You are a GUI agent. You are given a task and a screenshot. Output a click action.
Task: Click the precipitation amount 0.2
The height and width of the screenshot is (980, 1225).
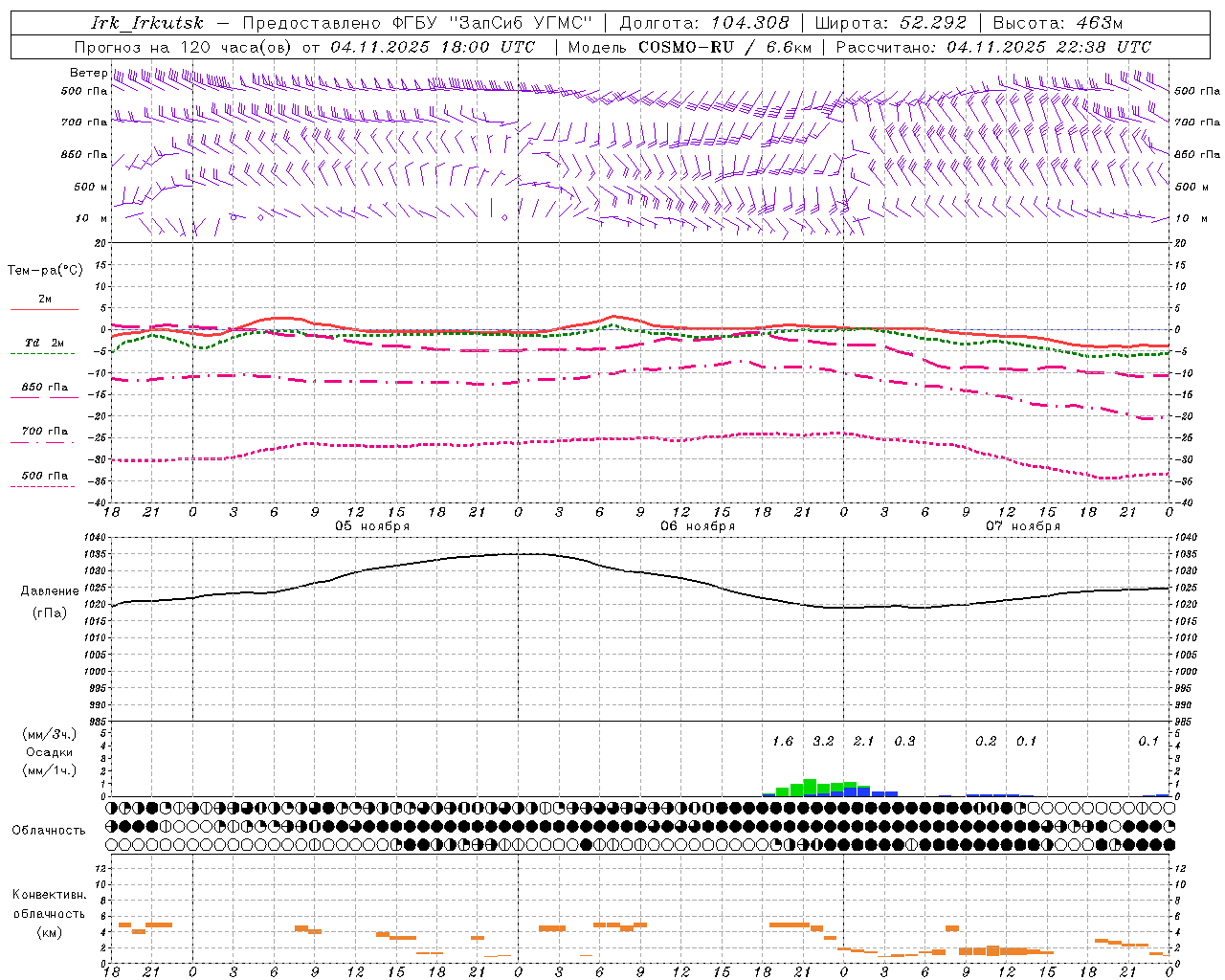986,742
